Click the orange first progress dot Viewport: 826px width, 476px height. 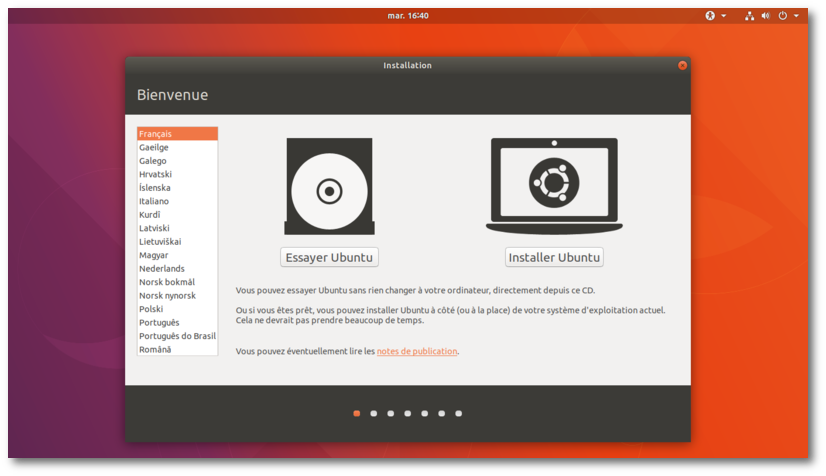[x=357, y=413]
